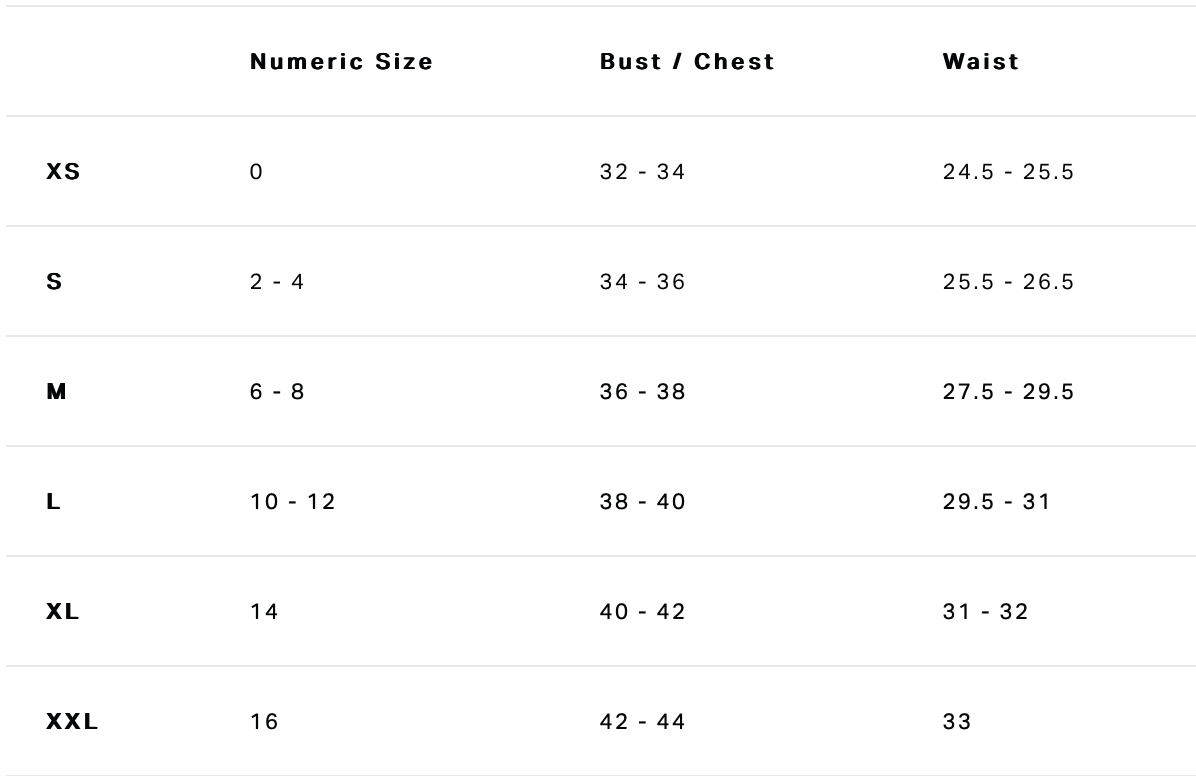Screen dimensions: 1196x776
Task: Click the 32 - 34 bust measurement
Action: click(642, 172)
